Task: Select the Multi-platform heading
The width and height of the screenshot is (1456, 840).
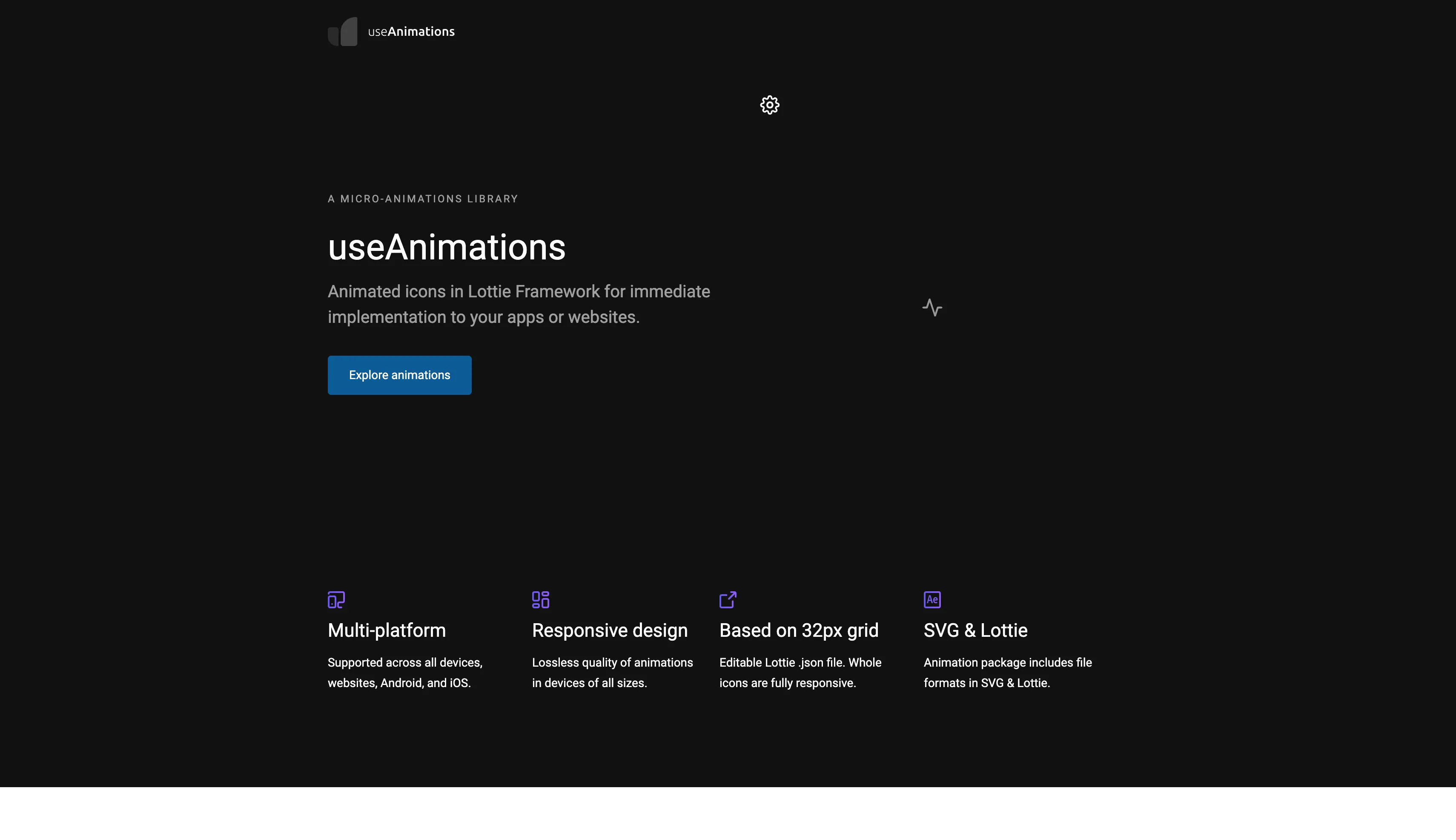Action: 386,630
